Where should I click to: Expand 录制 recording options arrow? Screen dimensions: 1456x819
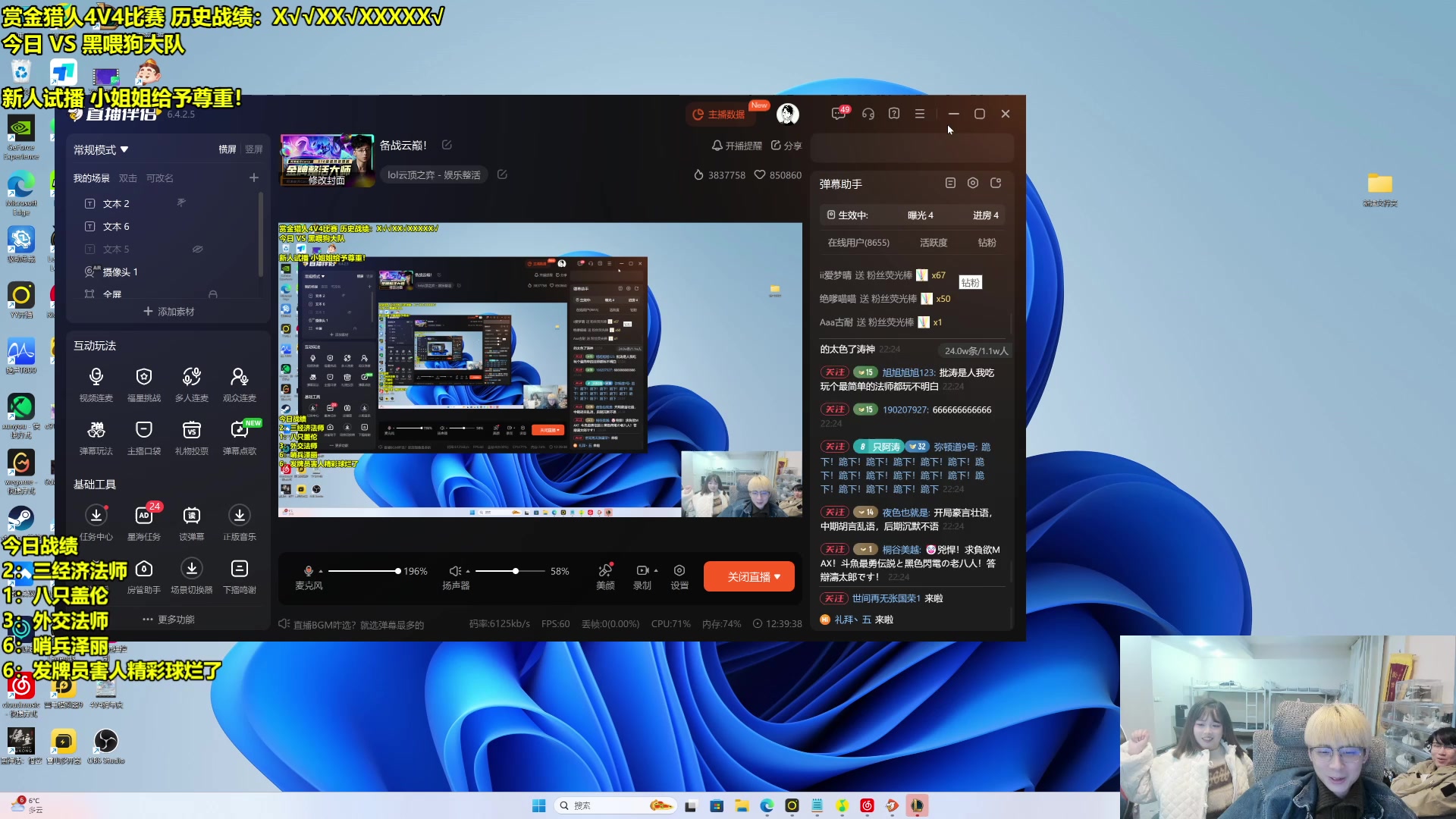(x=655, y=570)
